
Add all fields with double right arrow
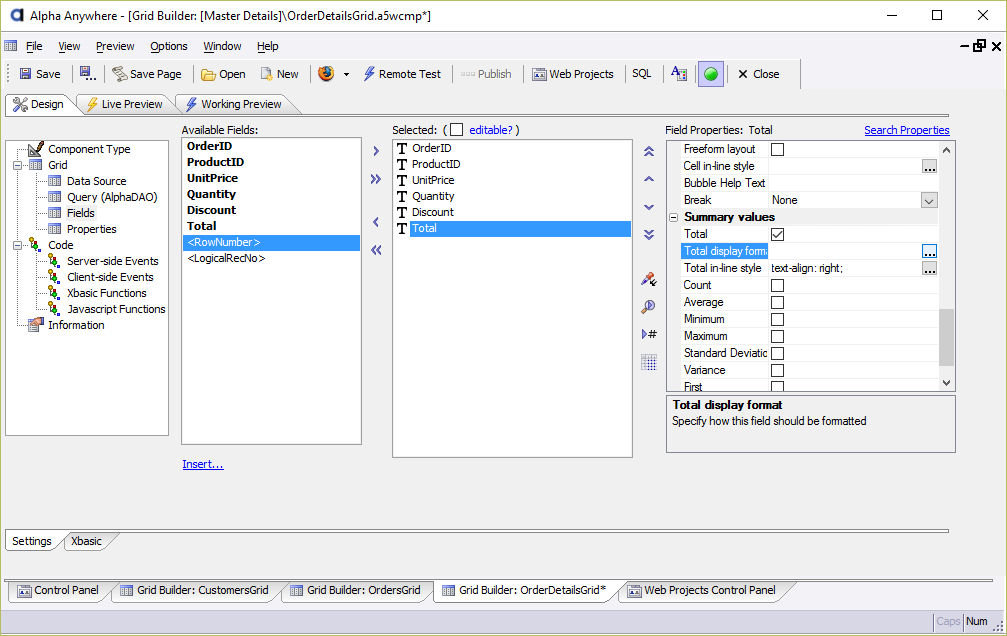click(376, 179)
